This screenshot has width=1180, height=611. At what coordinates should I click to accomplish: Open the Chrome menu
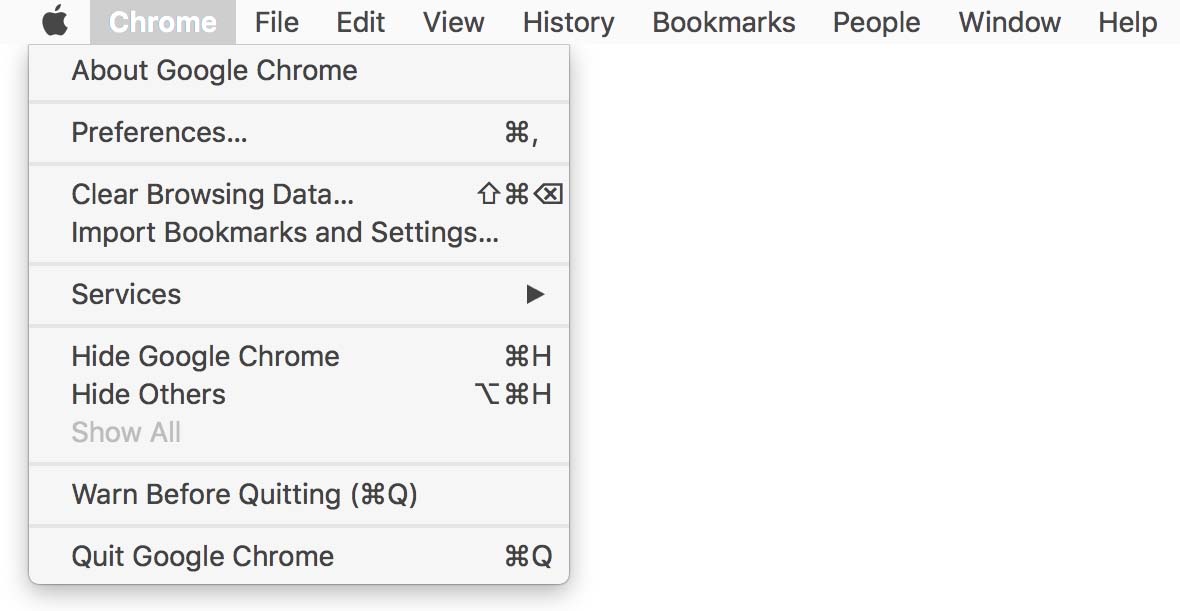[x=162, y=21]
